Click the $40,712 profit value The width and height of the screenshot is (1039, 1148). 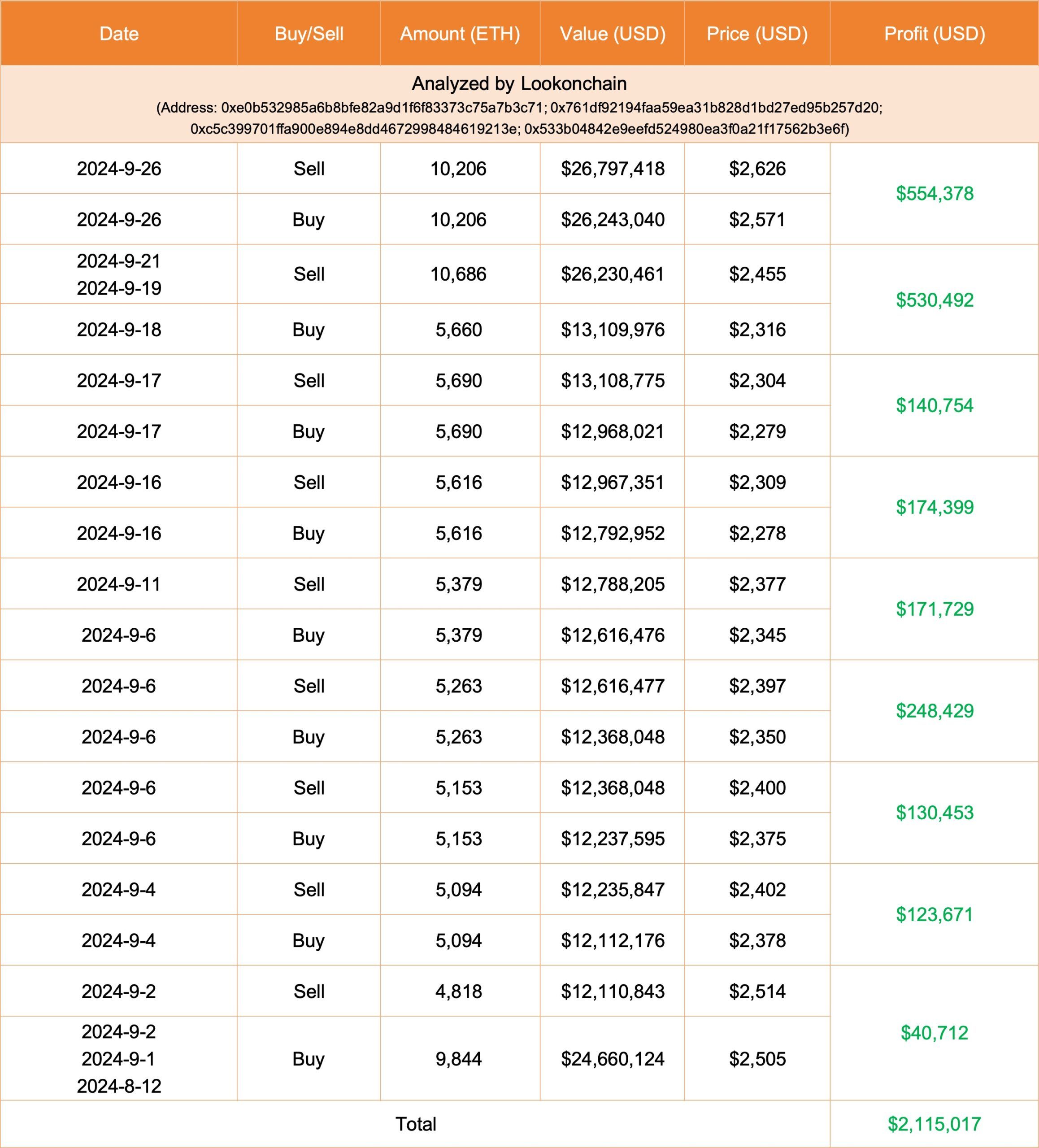point(934,1032)
